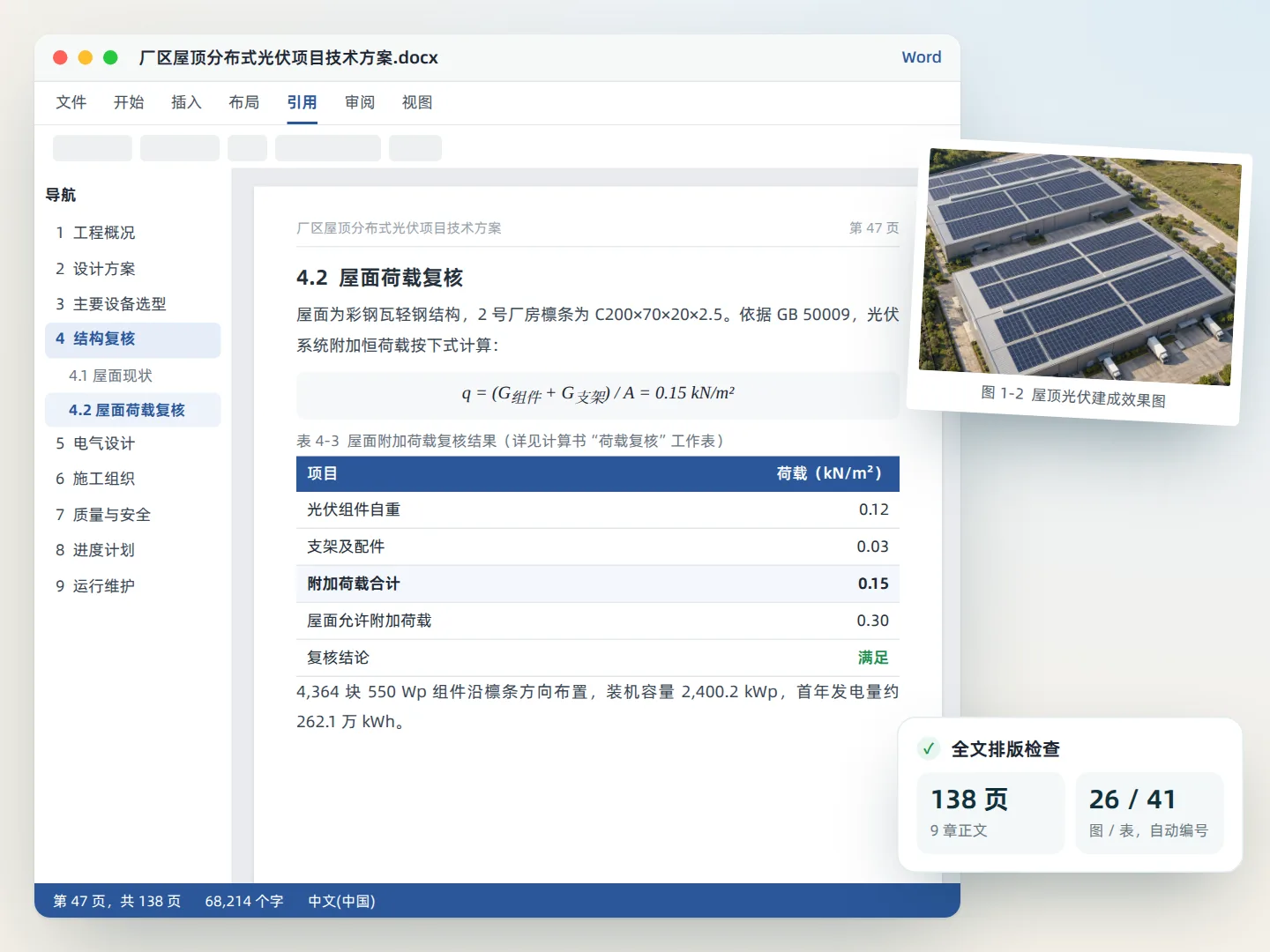Click the 光伏组件自重 table row label
This screenshot has height=952, width=1270.
point(354,509)
